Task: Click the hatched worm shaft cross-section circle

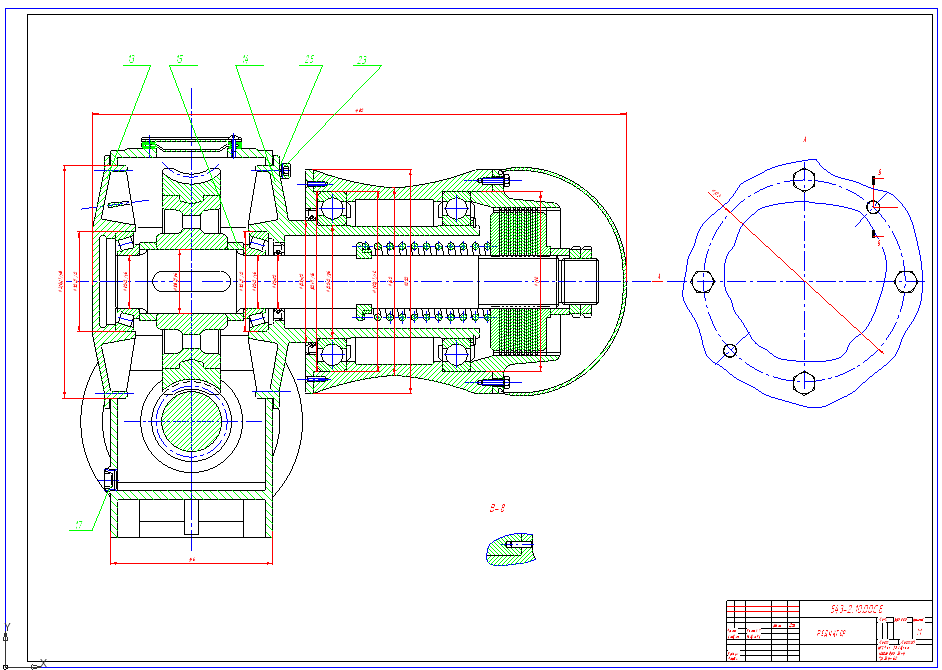Action: [x=192, y=421]
